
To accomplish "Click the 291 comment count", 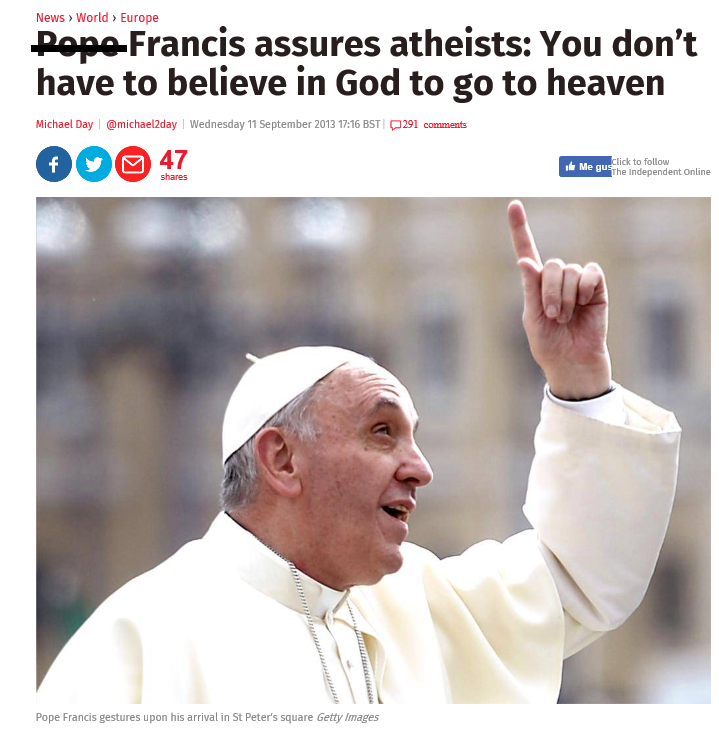I will (410, 124).
